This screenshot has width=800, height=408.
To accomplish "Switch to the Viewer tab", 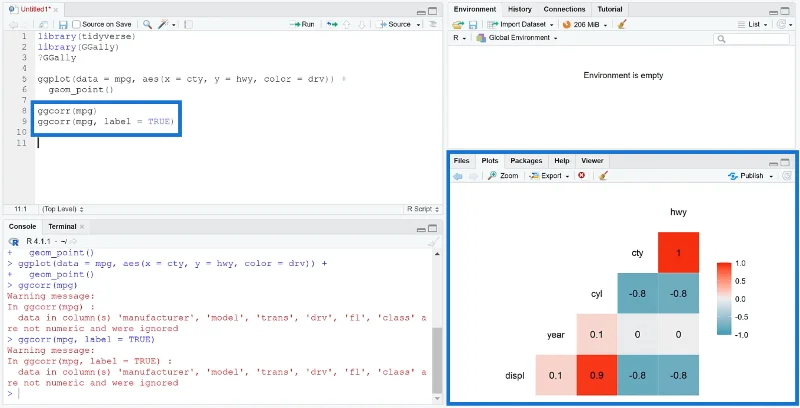I will click(x=592, y=161).
